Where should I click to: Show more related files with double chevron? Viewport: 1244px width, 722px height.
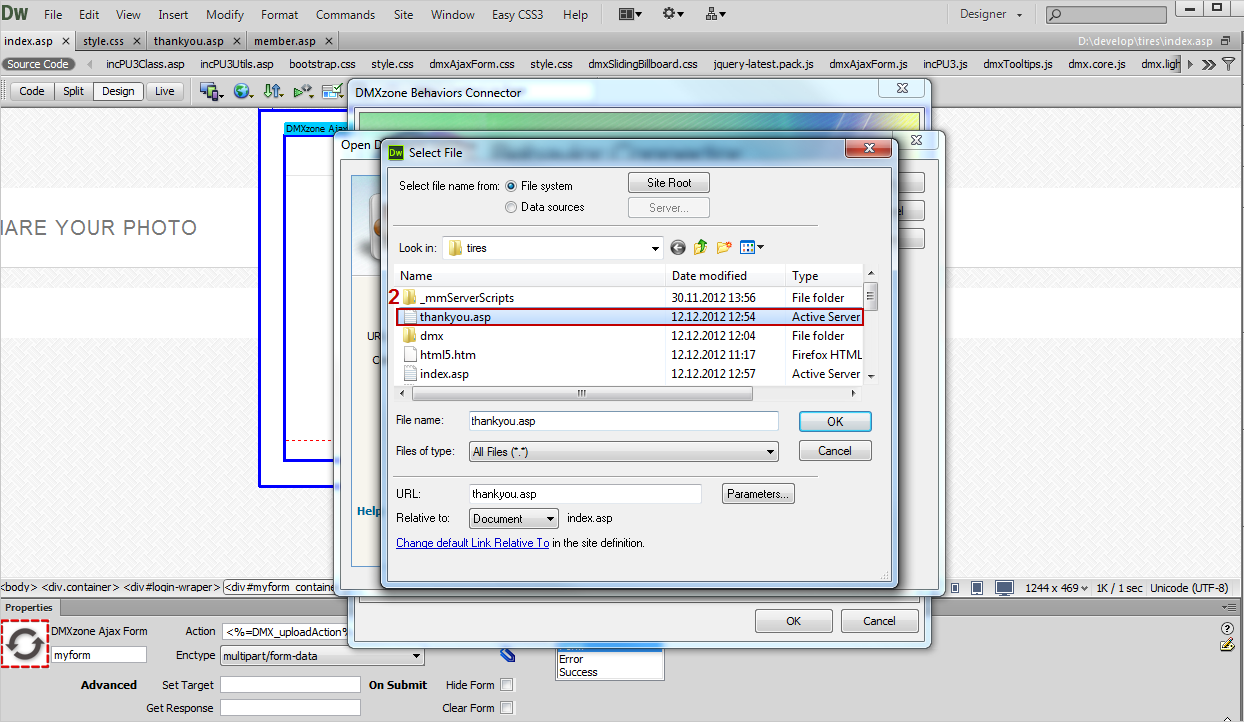coord(1209,64)
